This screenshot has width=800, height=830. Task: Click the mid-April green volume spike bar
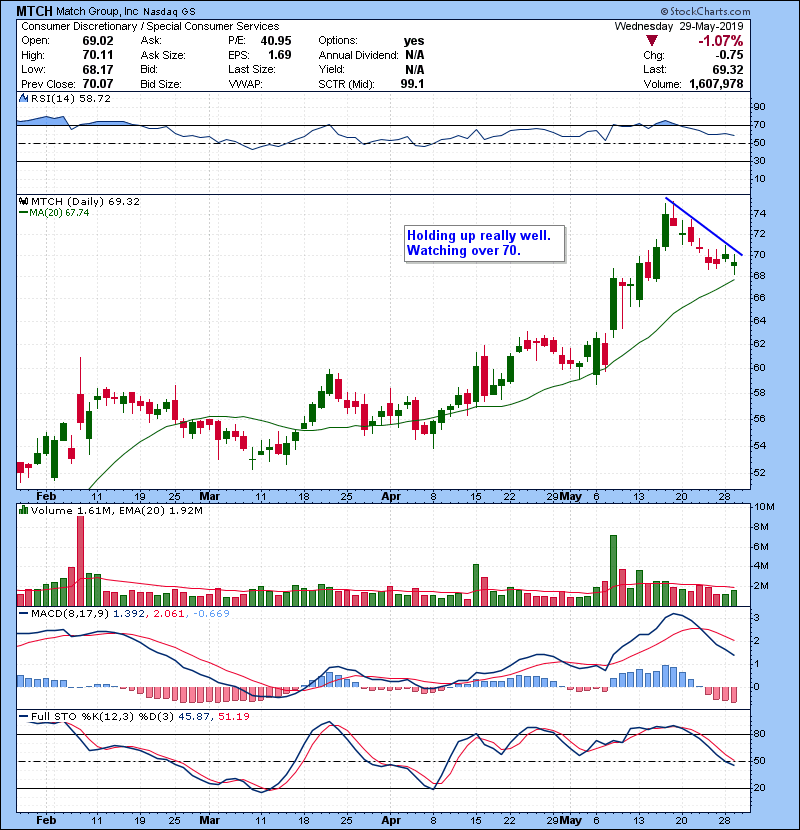(475, 585)
